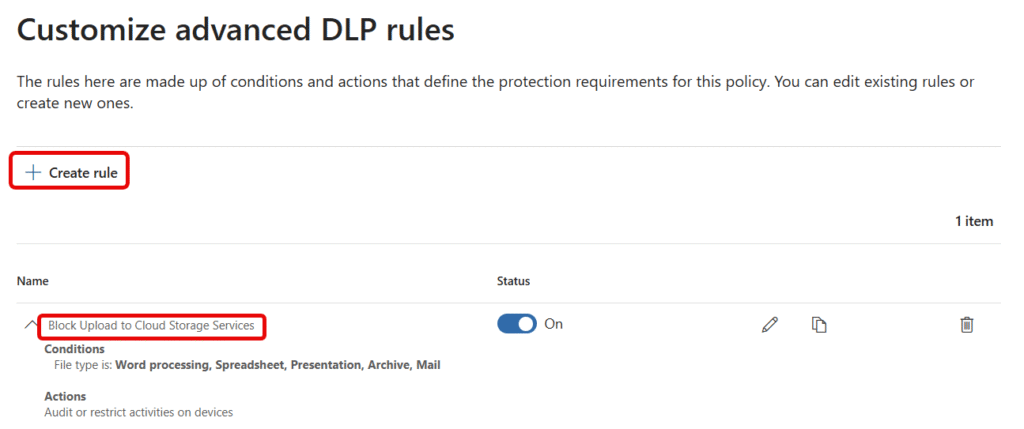Toggle the rule status switch off
Viewport: 1024px width, 429px height.
pyautogui.click(x=517, y=324)
